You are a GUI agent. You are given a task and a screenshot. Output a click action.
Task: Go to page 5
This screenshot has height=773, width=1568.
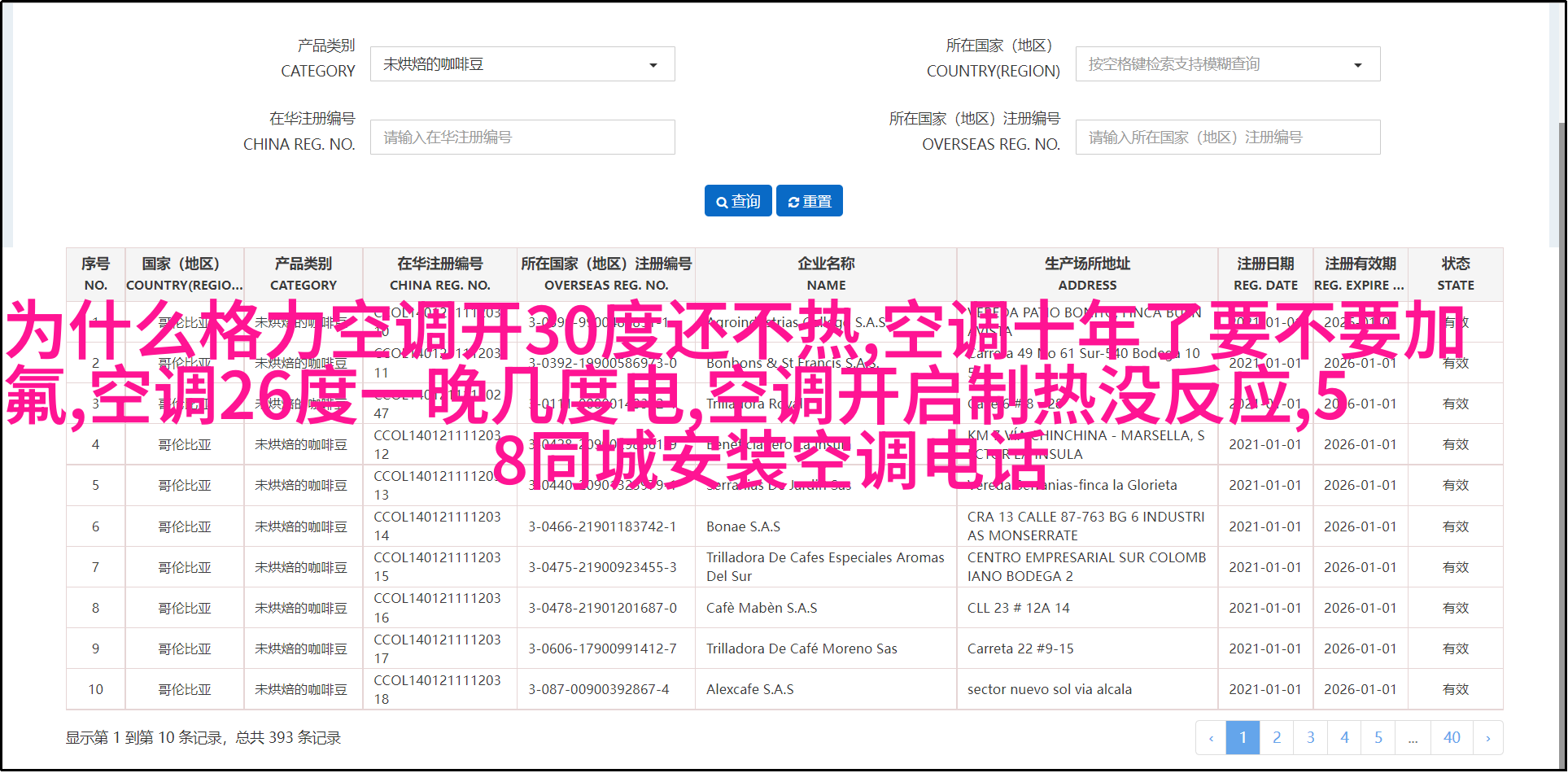(x=1378, y=738)
